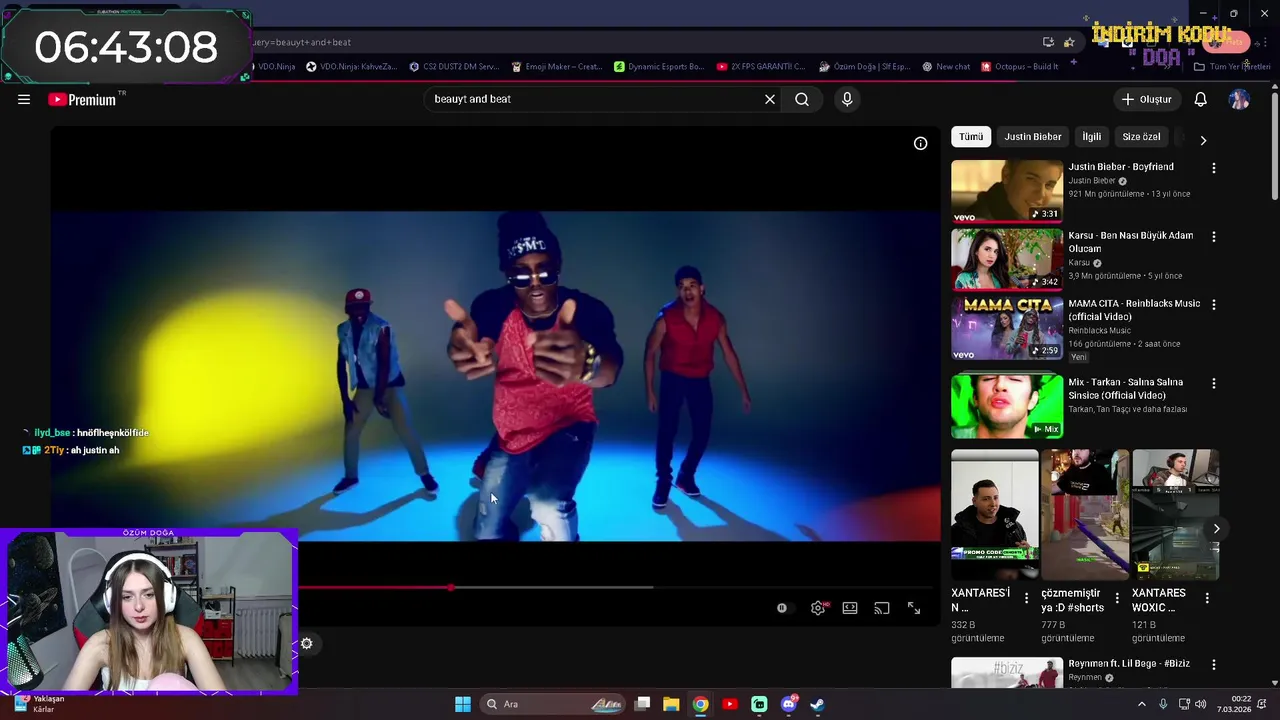Open YouTube notifications bell
This screenshot has width=1280, height=720.
(x=1201, y=99)
